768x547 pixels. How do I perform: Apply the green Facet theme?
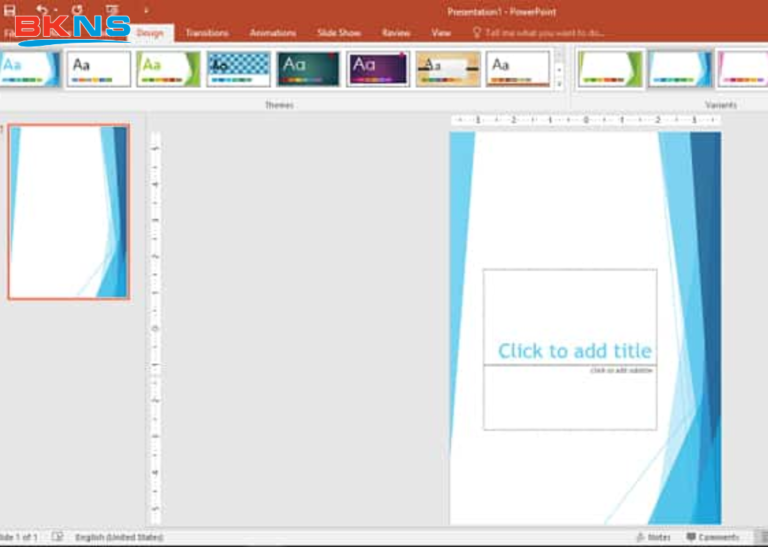click(169, 68)
